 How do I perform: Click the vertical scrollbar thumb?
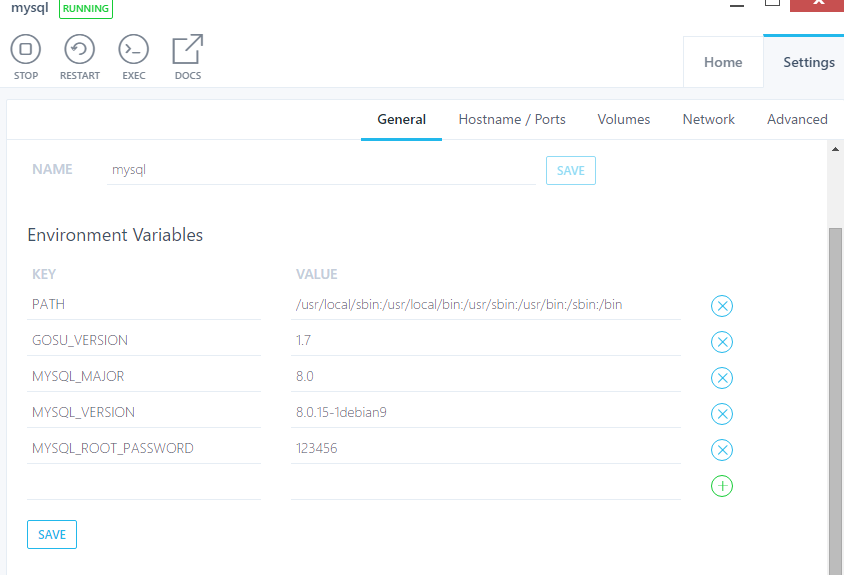coord(835,401)
